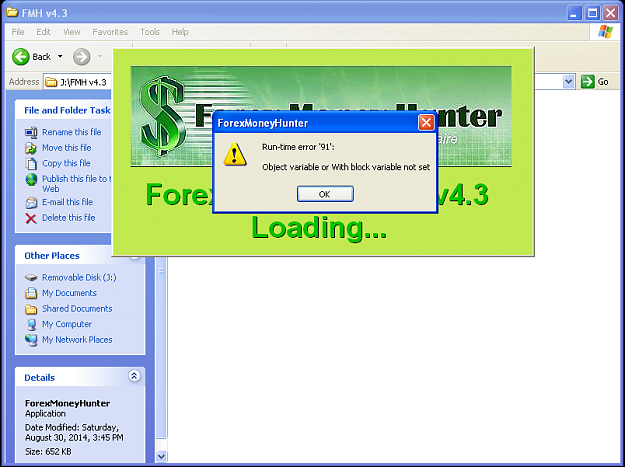Open the Tools menu

tap(150, 32)
